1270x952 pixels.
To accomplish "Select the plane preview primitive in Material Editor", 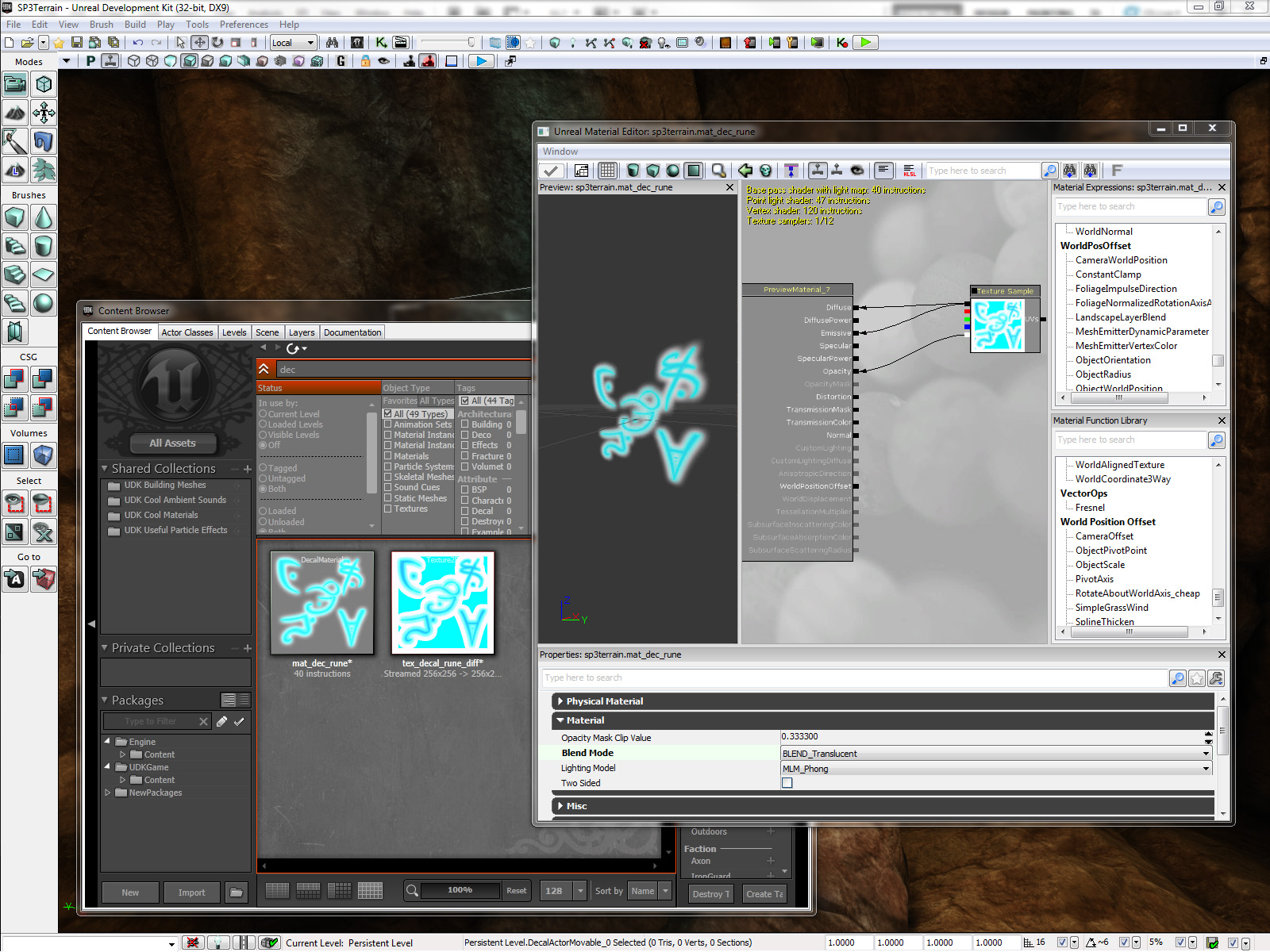I will 693,171.
